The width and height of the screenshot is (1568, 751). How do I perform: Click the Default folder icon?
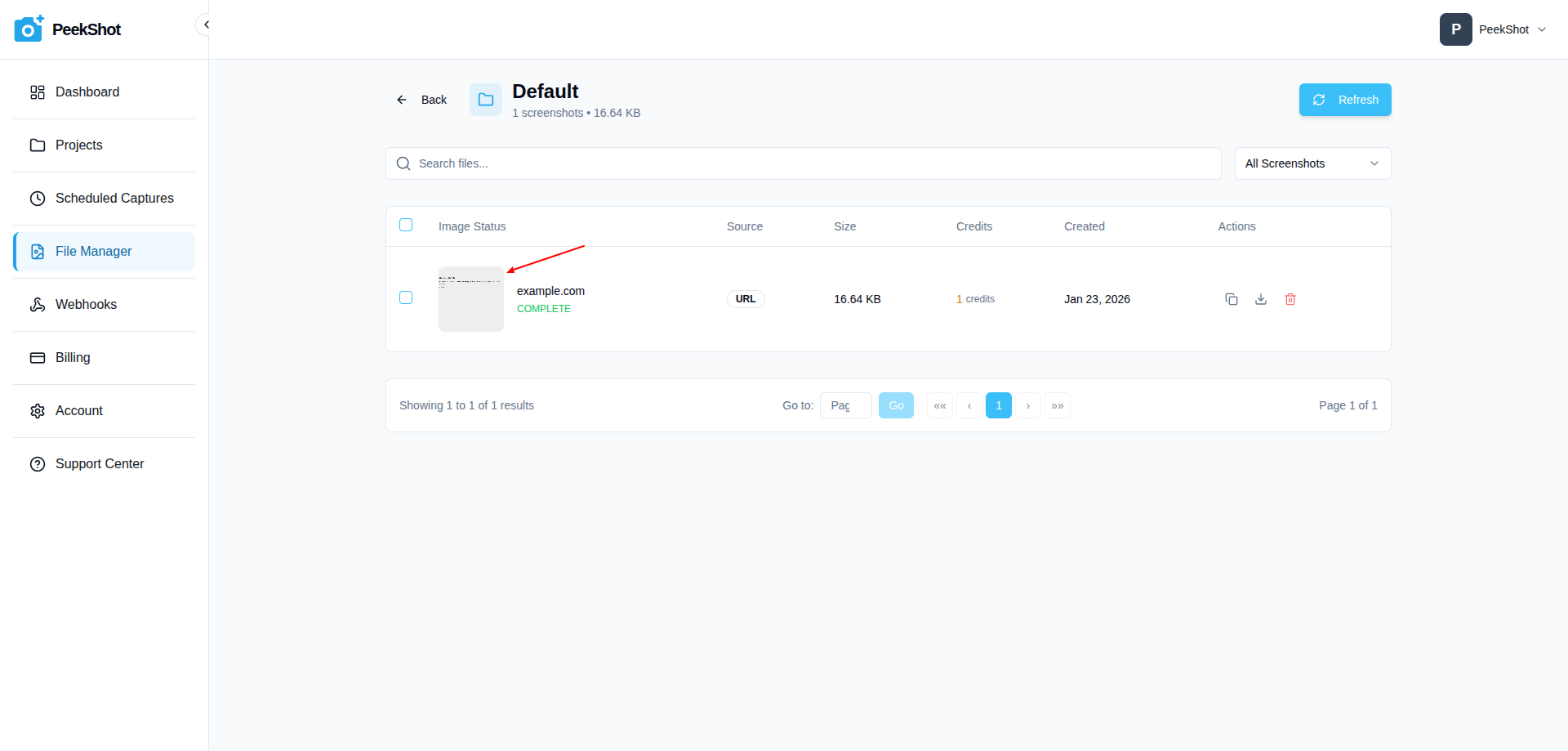click(x=486, y=100)
